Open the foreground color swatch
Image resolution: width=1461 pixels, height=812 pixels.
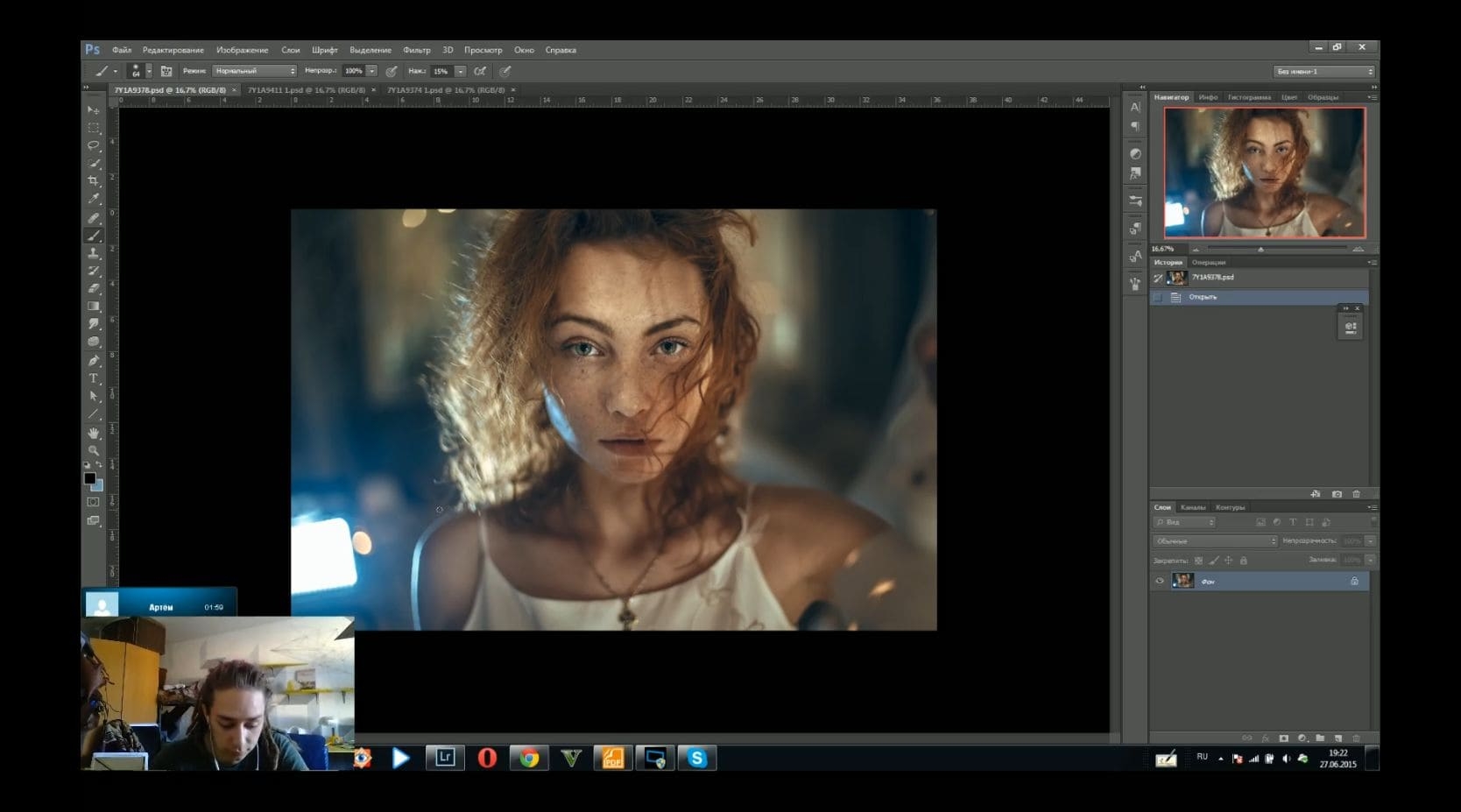[x=89, y=478]
